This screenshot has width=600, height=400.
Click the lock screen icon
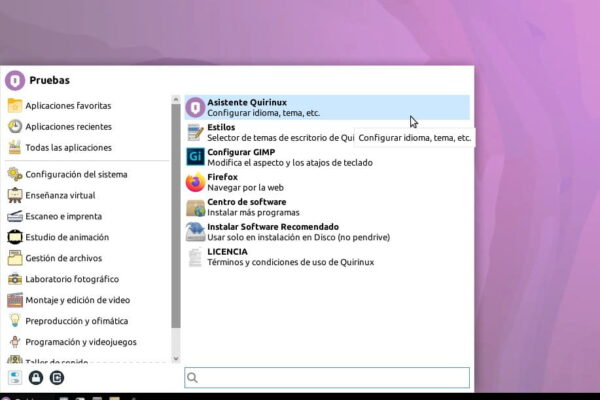36,377
